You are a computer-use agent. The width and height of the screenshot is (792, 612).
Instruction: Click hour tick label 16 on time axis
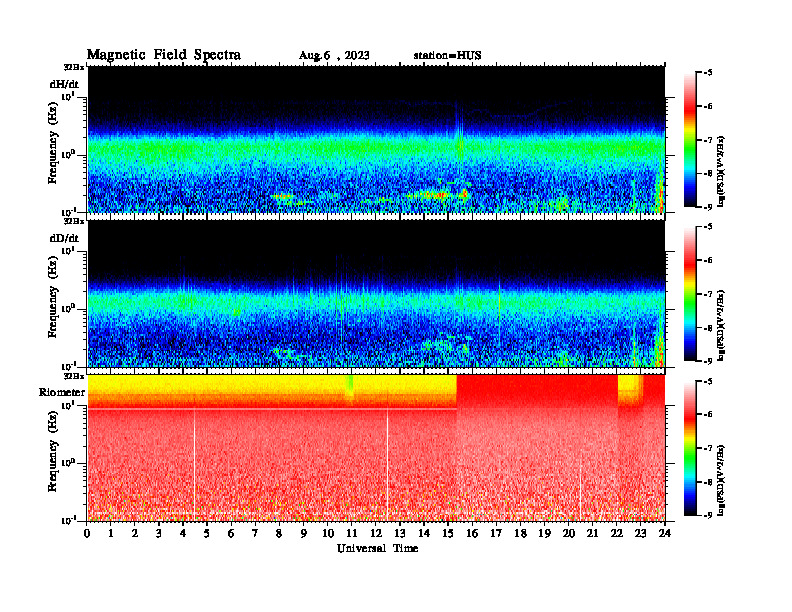(472, 533)
